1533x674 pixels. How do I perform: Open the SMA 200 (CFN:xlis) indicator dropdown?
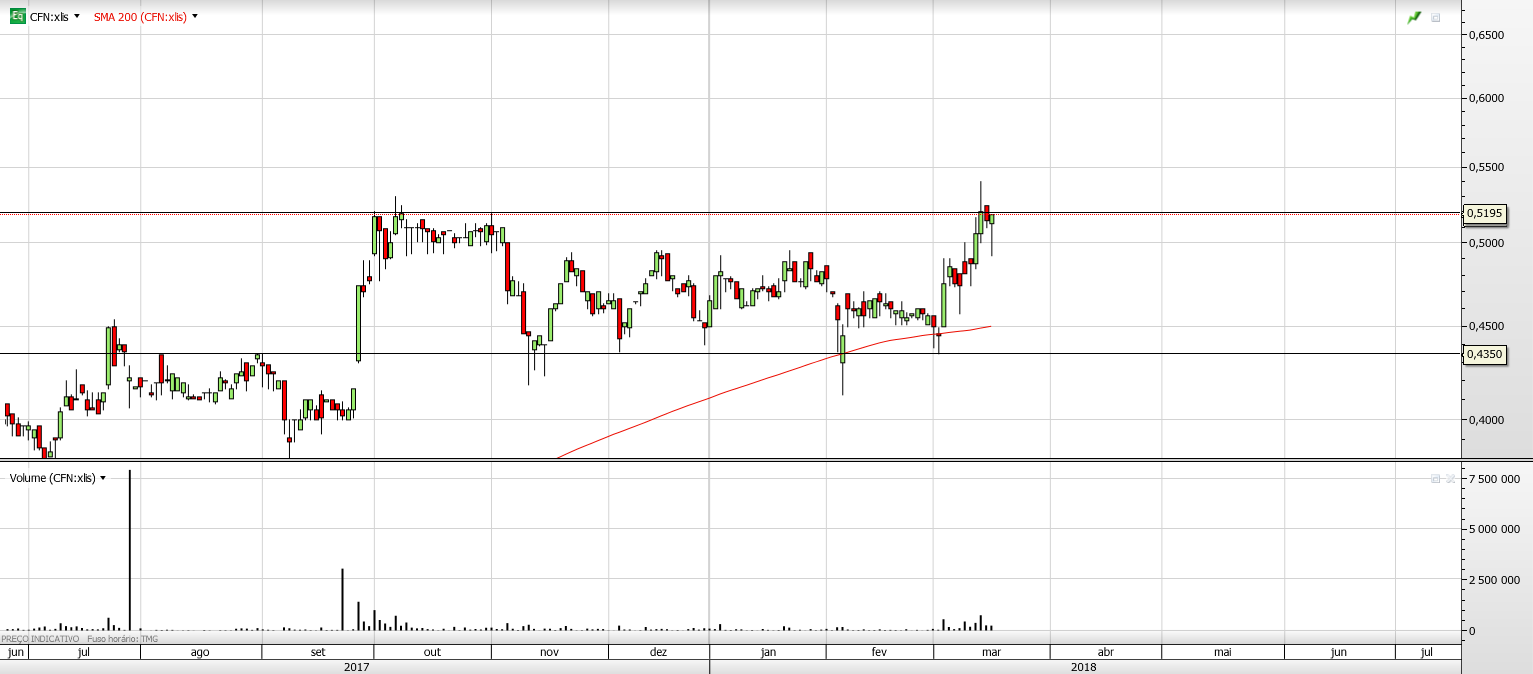[x=195, y=17]
